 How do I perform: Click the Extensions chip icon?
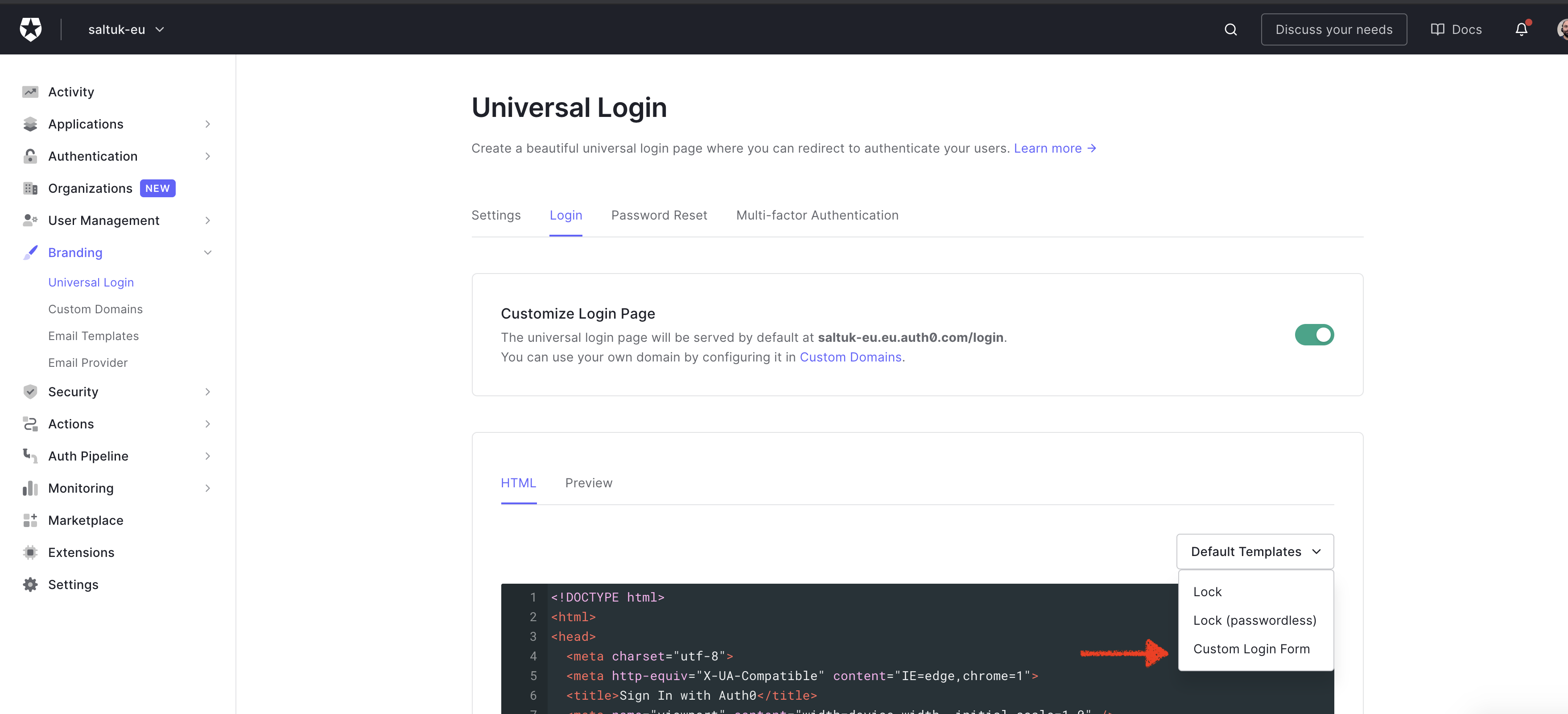(30, 552)
